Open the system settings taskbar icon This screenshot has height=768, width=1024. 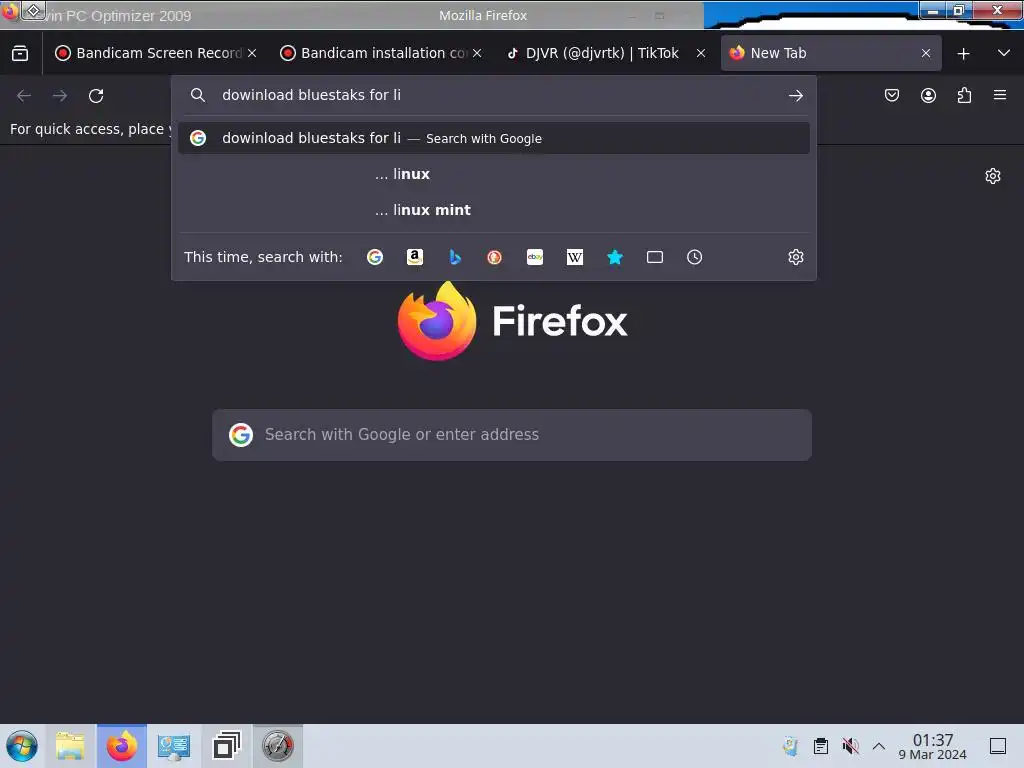[174, 746]
